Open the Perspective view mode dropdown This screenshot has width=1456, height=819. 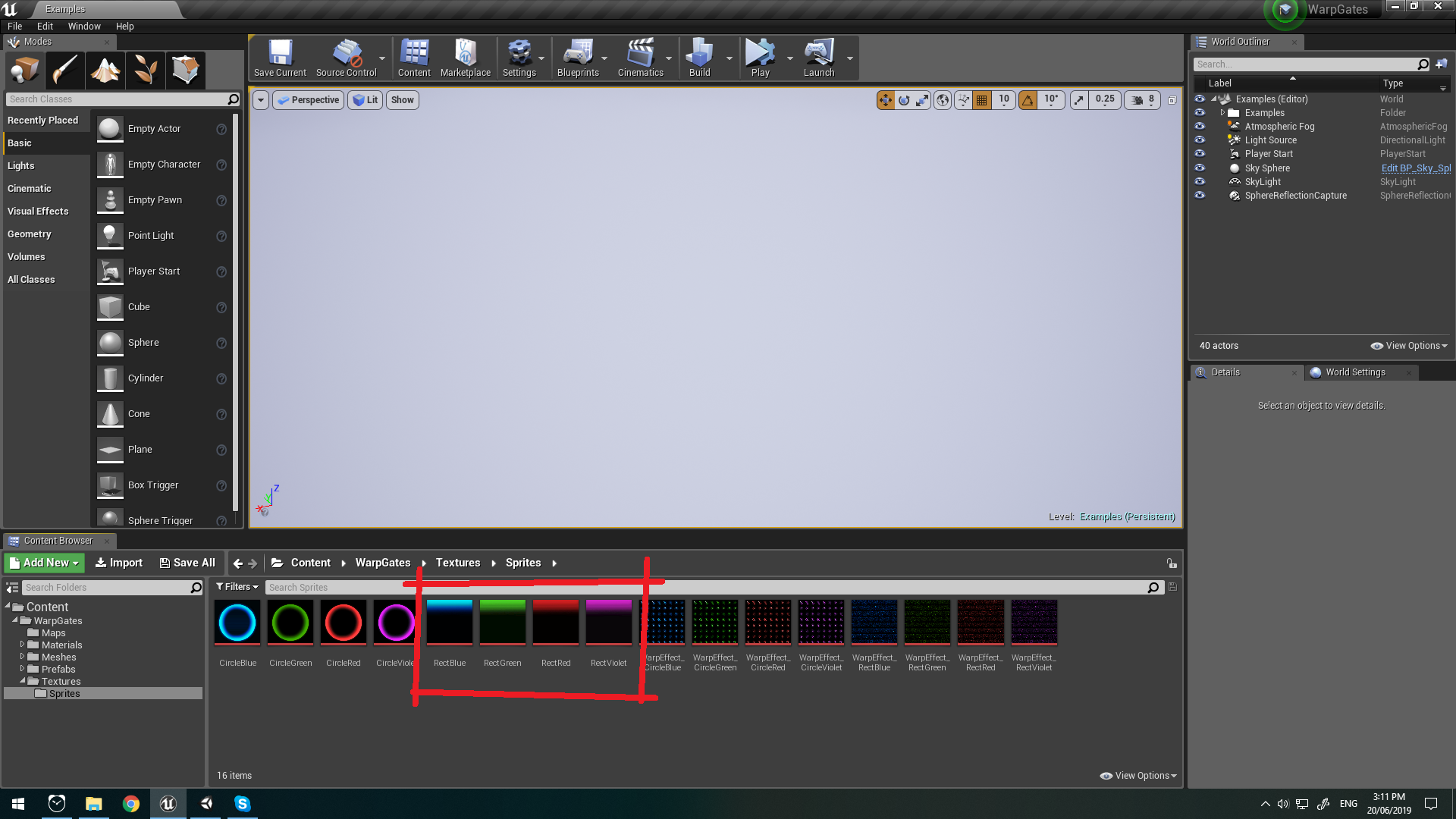pyautogui.click(x=308, y=100)
